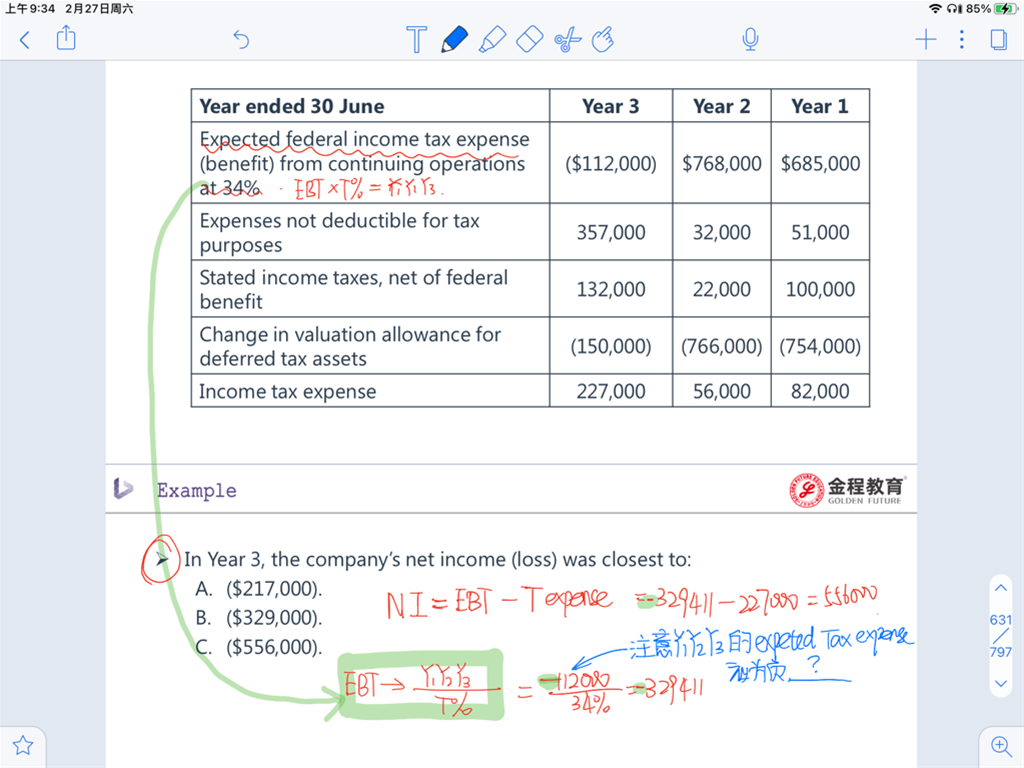Tap 'Income tax expense' row label
The width and height of the screenshot is (1024, 768).
287,391
